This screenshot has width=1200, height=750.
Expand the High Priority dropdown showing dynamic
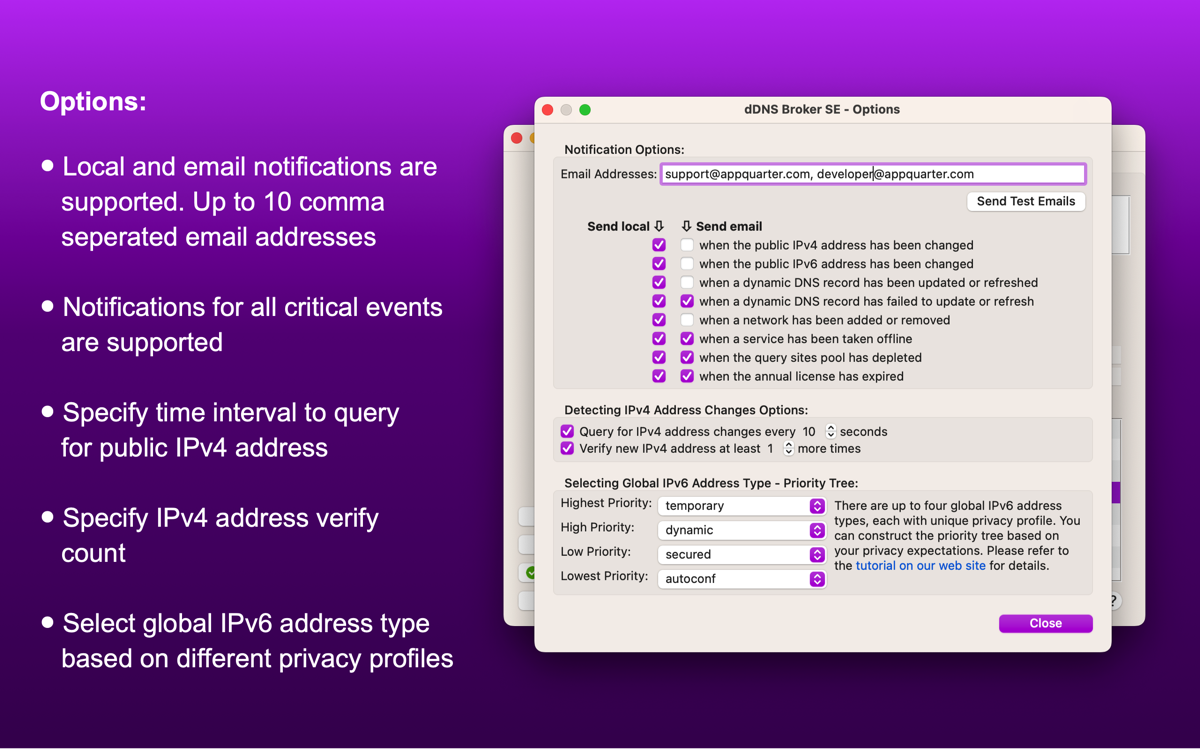741,530
